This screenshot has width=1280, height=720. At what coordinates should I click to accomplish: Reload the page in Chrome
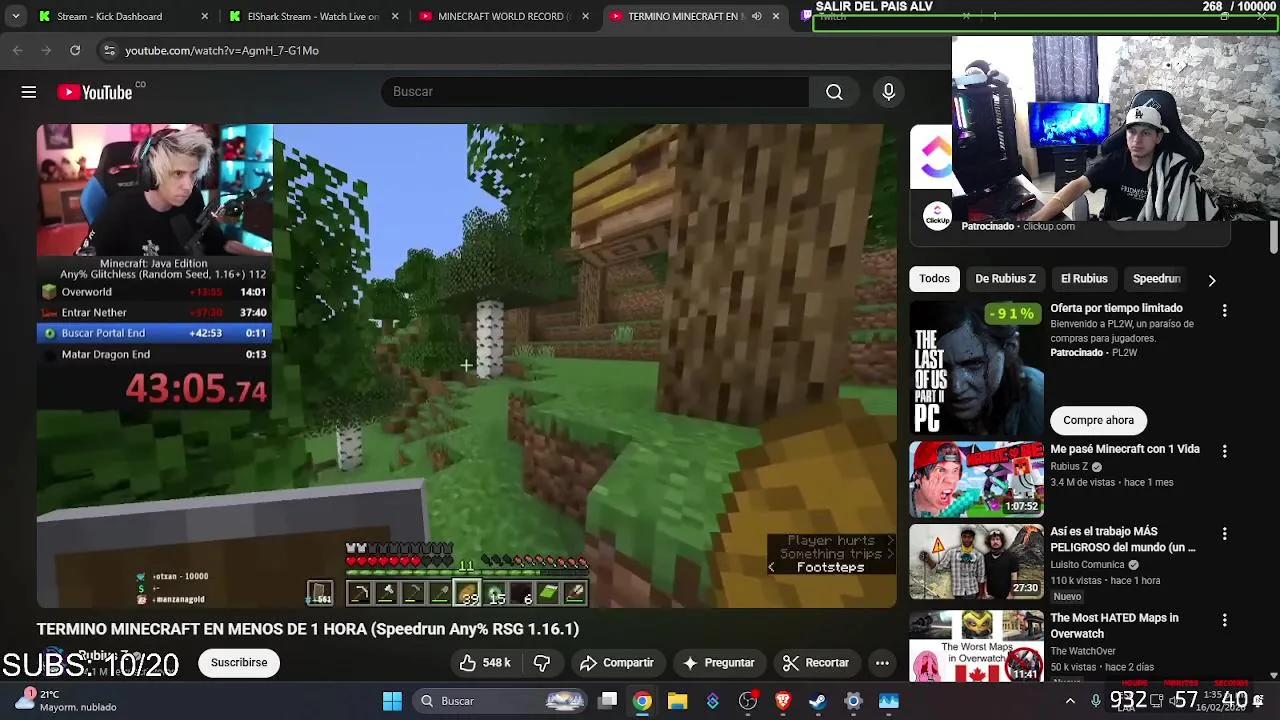point(75,50)
